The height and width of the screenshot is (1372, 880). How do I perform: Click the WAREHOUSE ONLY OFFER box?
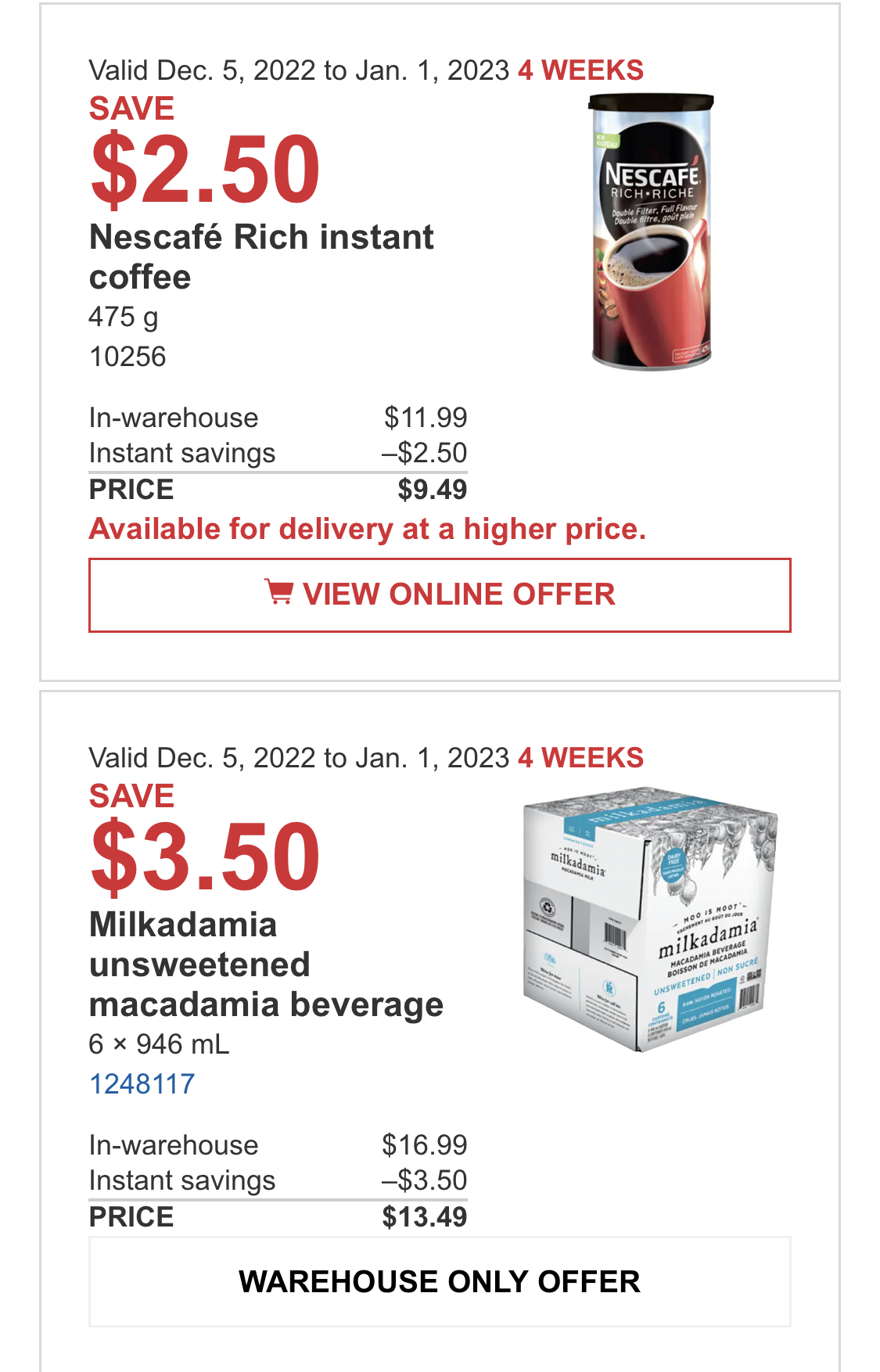440,1282
